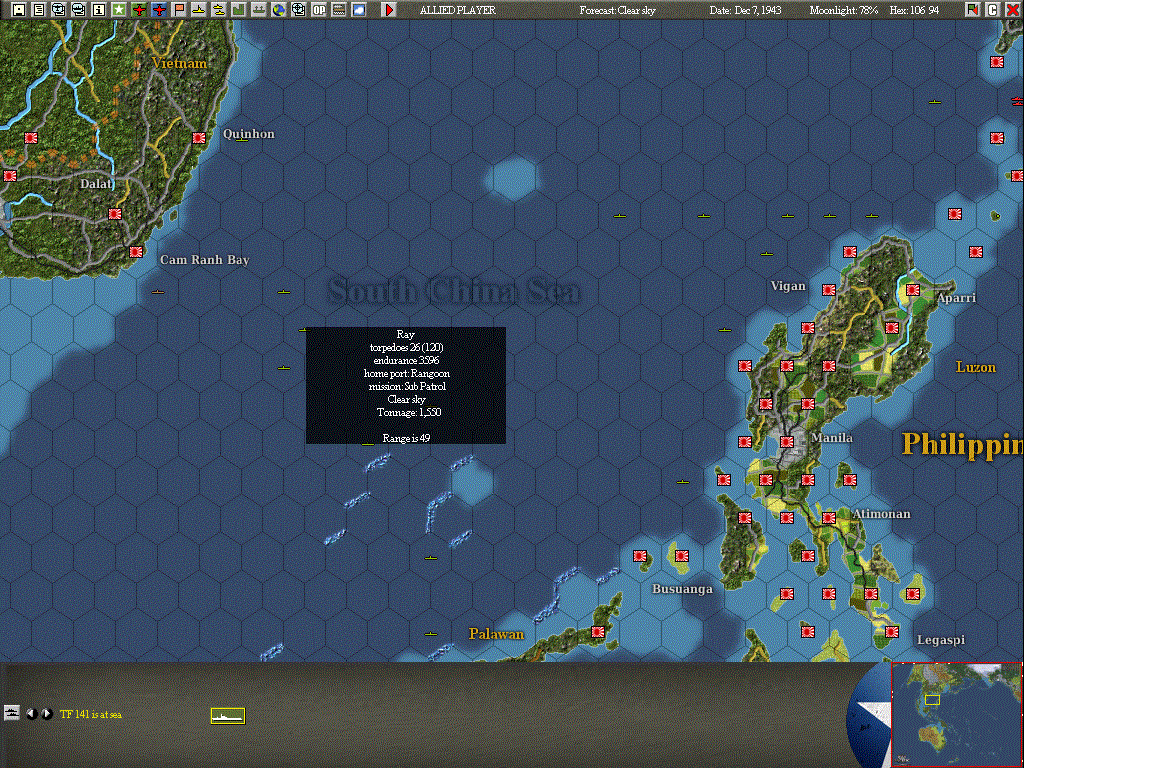Click the flag with red arrow icon
This screenshot has width=1152, height=768.
pyautogui.click(x=973, y=10)
